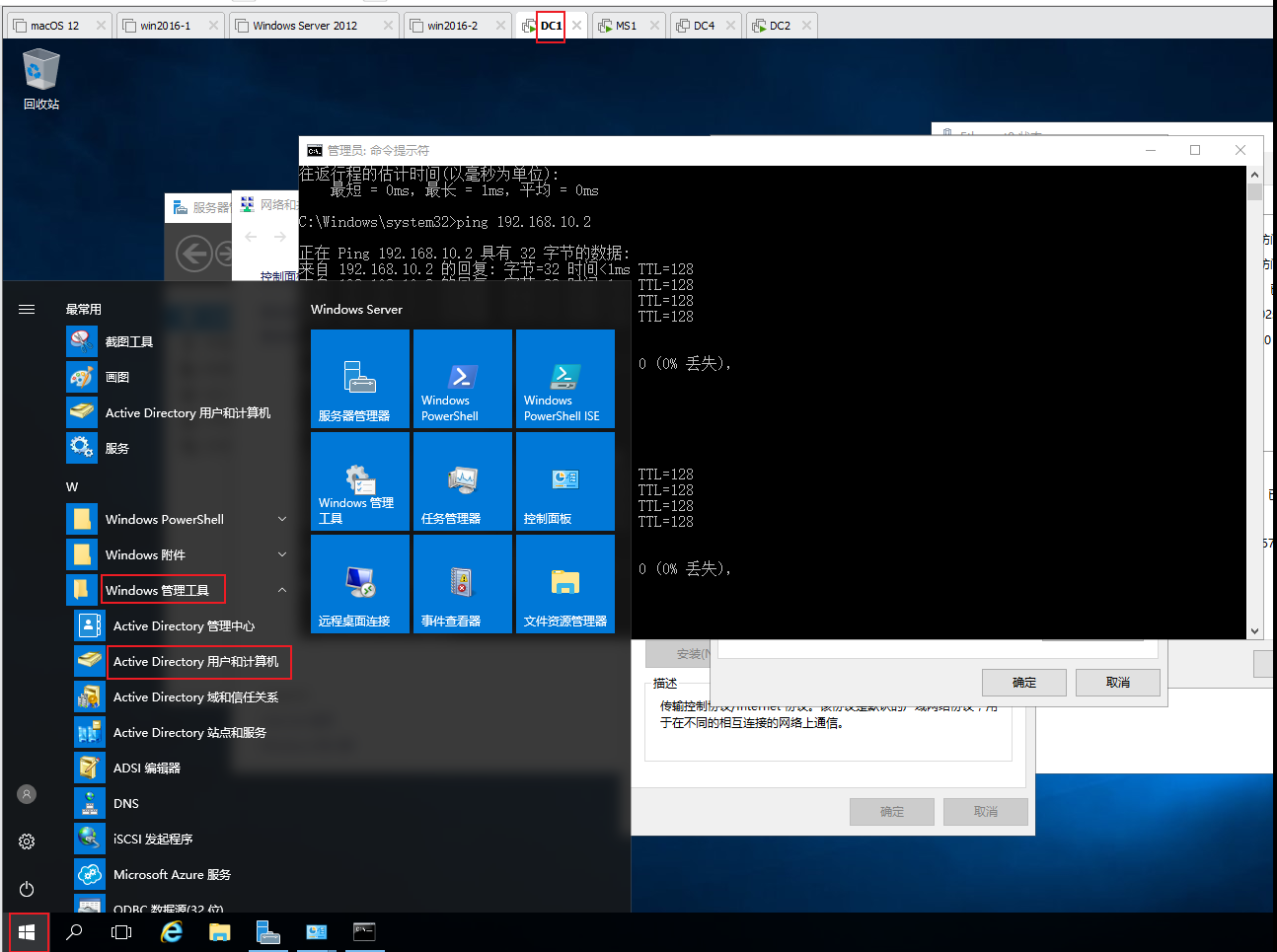Close the MS1 VM tab

[x=654, y=26]
